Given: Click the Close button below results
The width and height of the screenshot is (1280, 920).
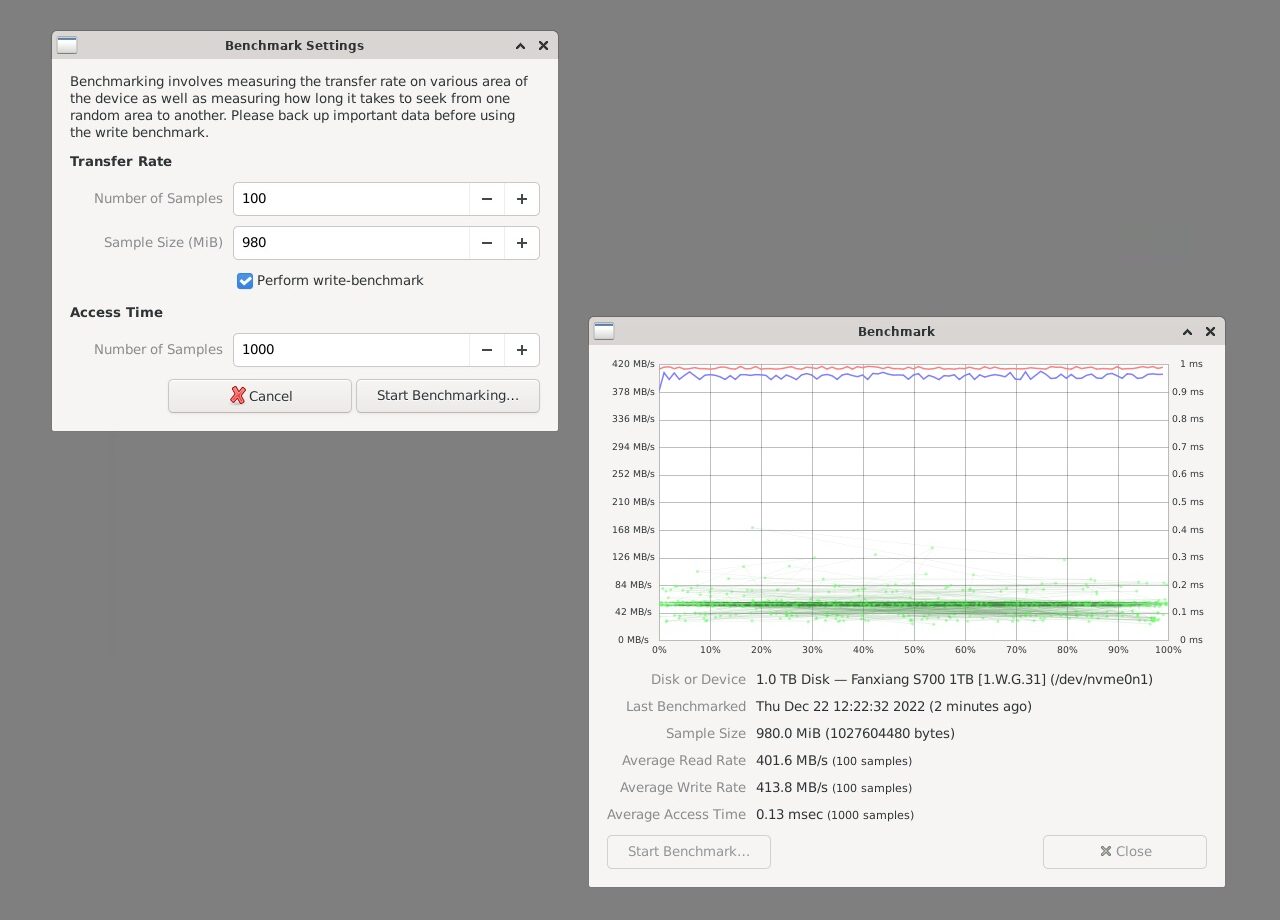Looking at the screenshot, I should click(x=1124, y=852).
